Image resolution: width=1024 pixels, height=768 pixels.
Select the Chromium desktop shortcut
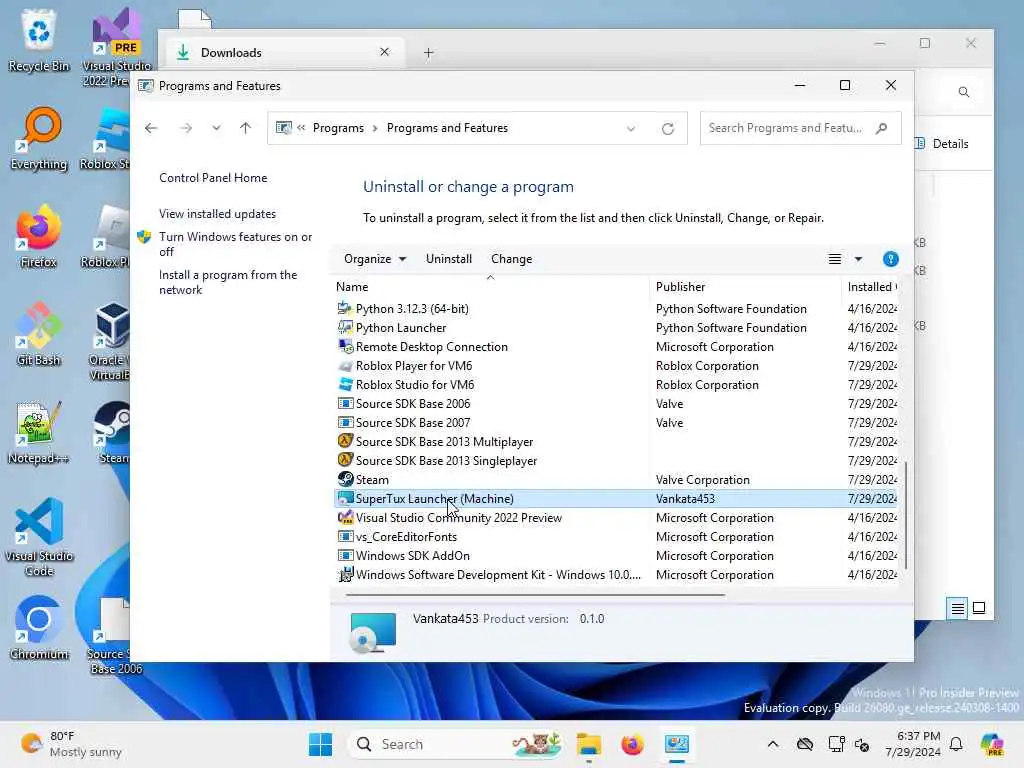coord(39,628)
